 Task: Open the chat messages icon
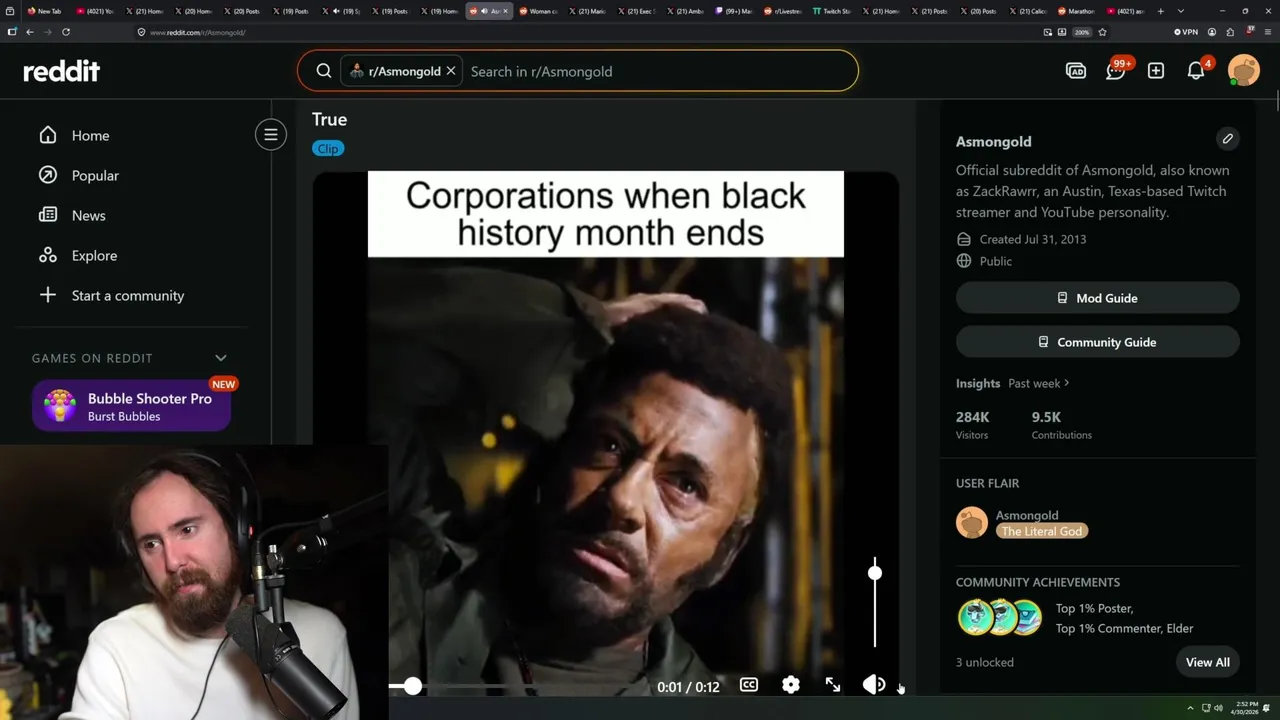(x=1116, y=71)
